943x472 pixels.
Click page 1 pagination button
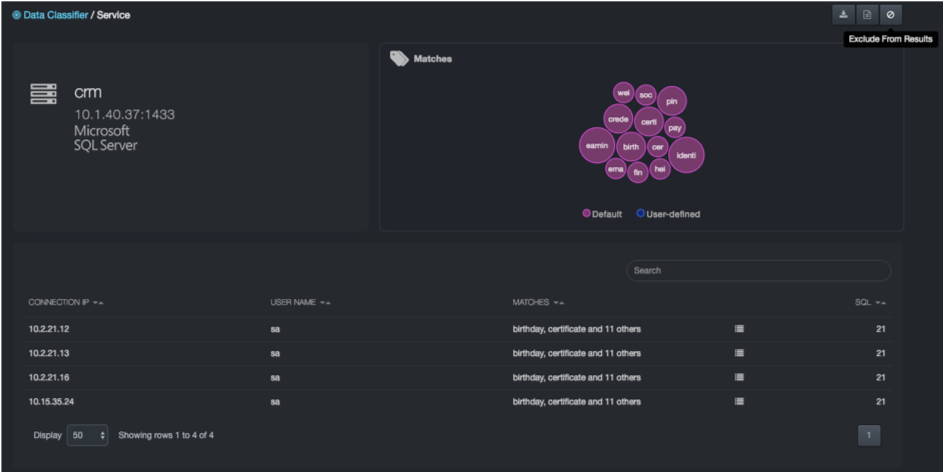[x=869, y=436]
